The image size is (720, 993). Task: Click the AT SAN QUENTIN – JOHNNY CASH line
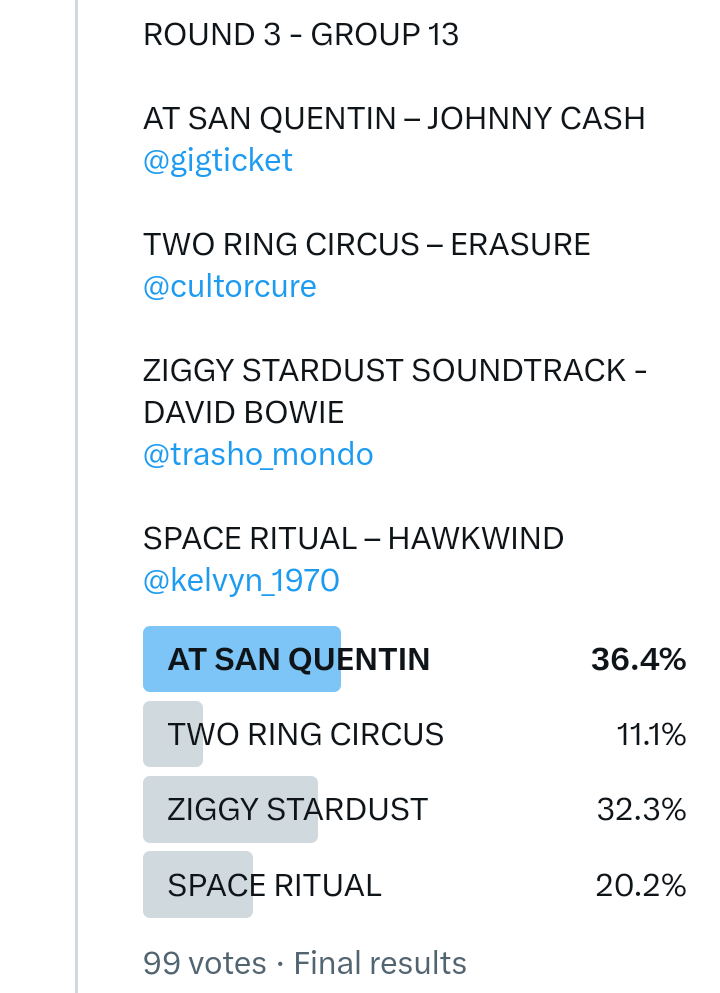pyautogui.click(x=394, y=119)
